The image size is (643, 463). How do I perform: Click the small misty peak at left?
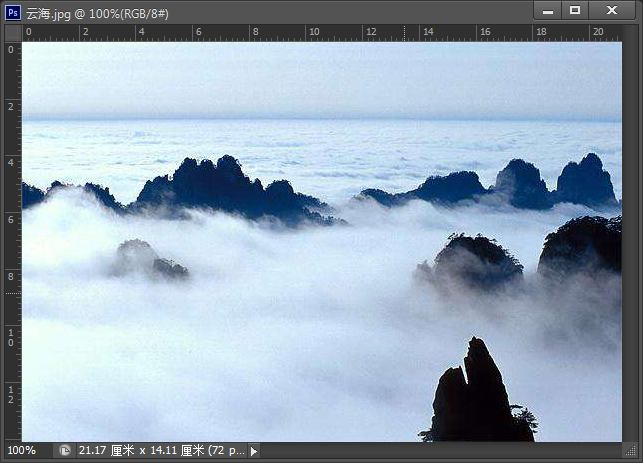[143, 258]
